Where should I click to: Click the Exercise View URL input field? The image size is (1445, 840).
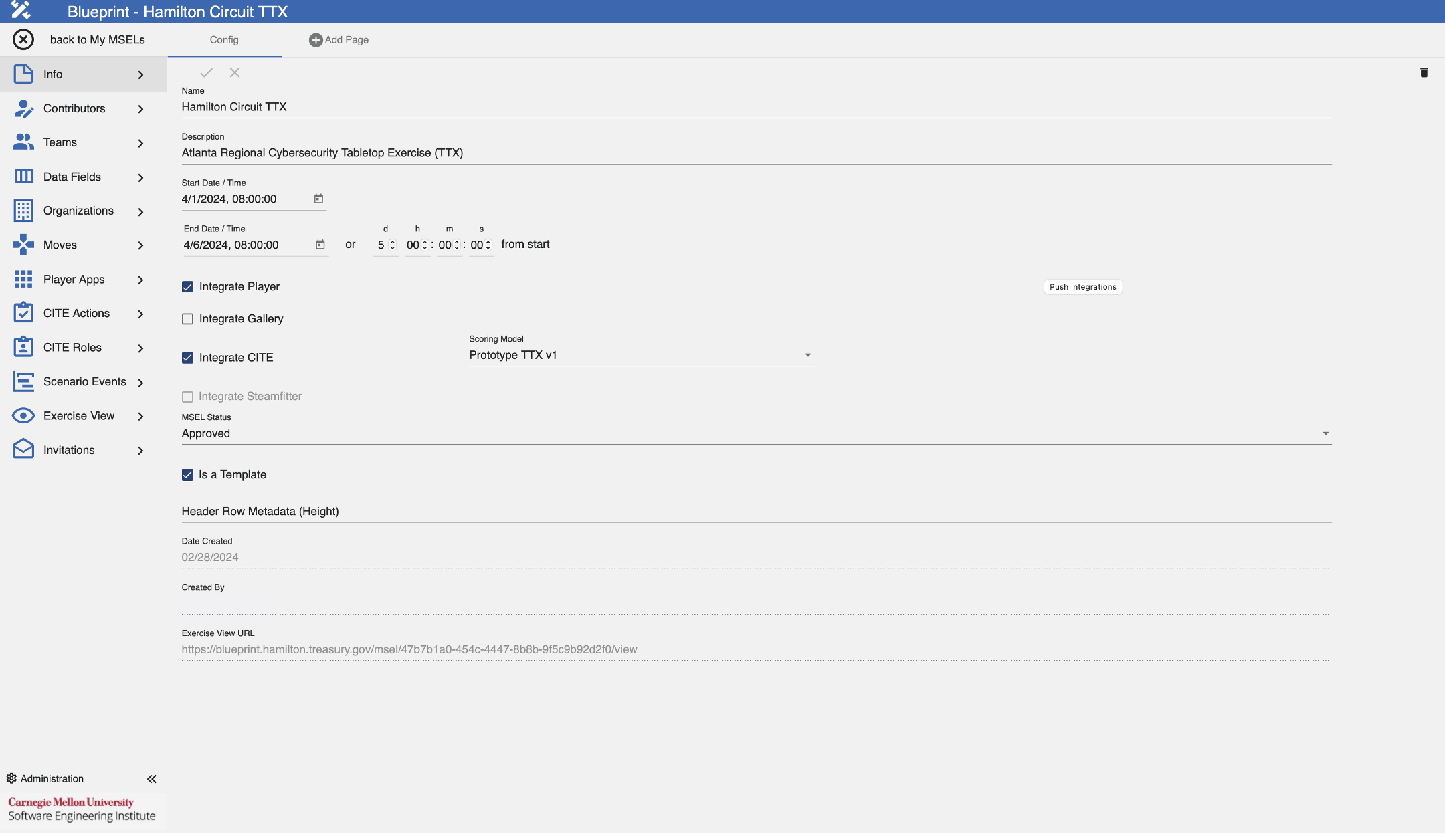[x=756, y=649]
